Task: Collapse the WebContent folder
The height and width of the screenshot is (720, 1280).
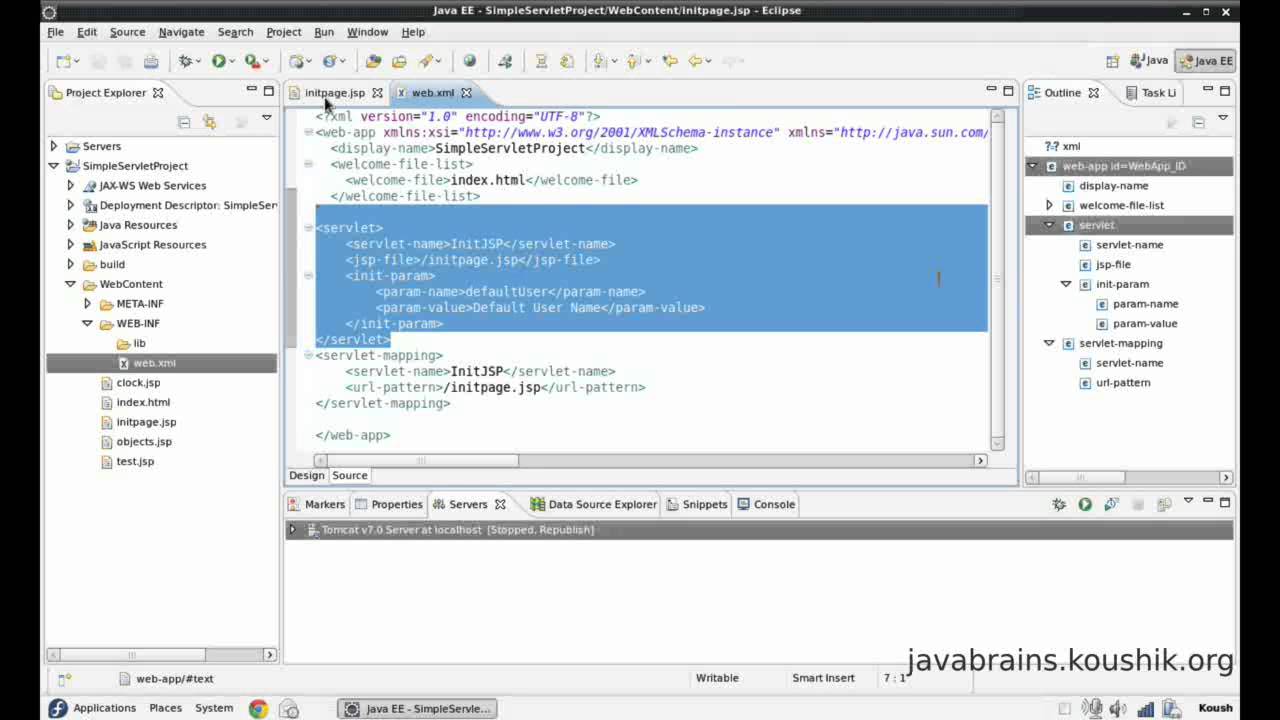Action: 70,284
